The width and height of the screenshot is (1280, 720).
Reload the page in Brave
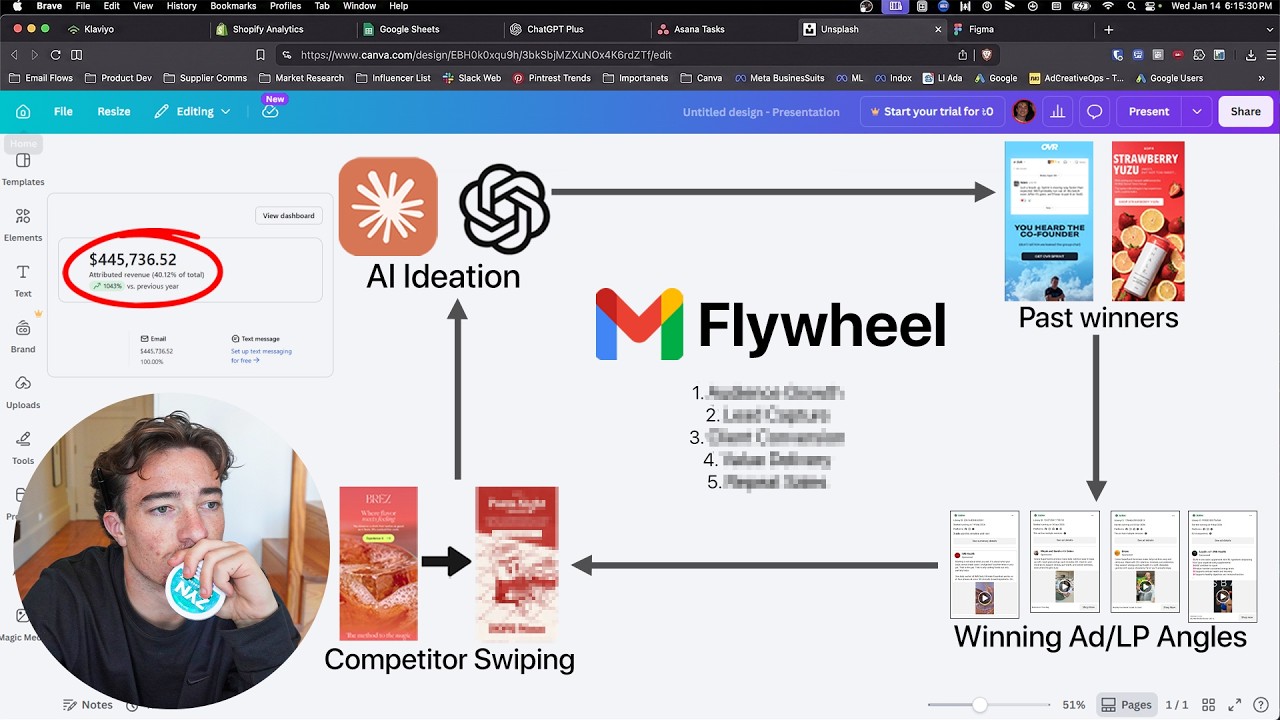55,55
